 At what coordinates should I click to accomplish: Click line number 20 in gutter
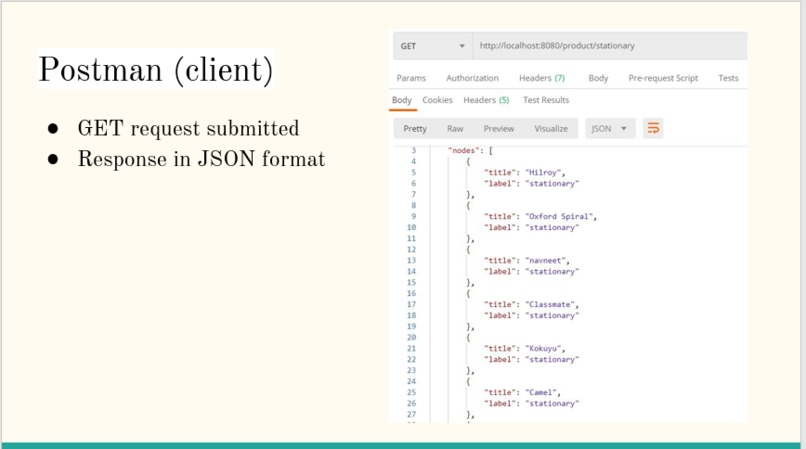coord(411,337)
